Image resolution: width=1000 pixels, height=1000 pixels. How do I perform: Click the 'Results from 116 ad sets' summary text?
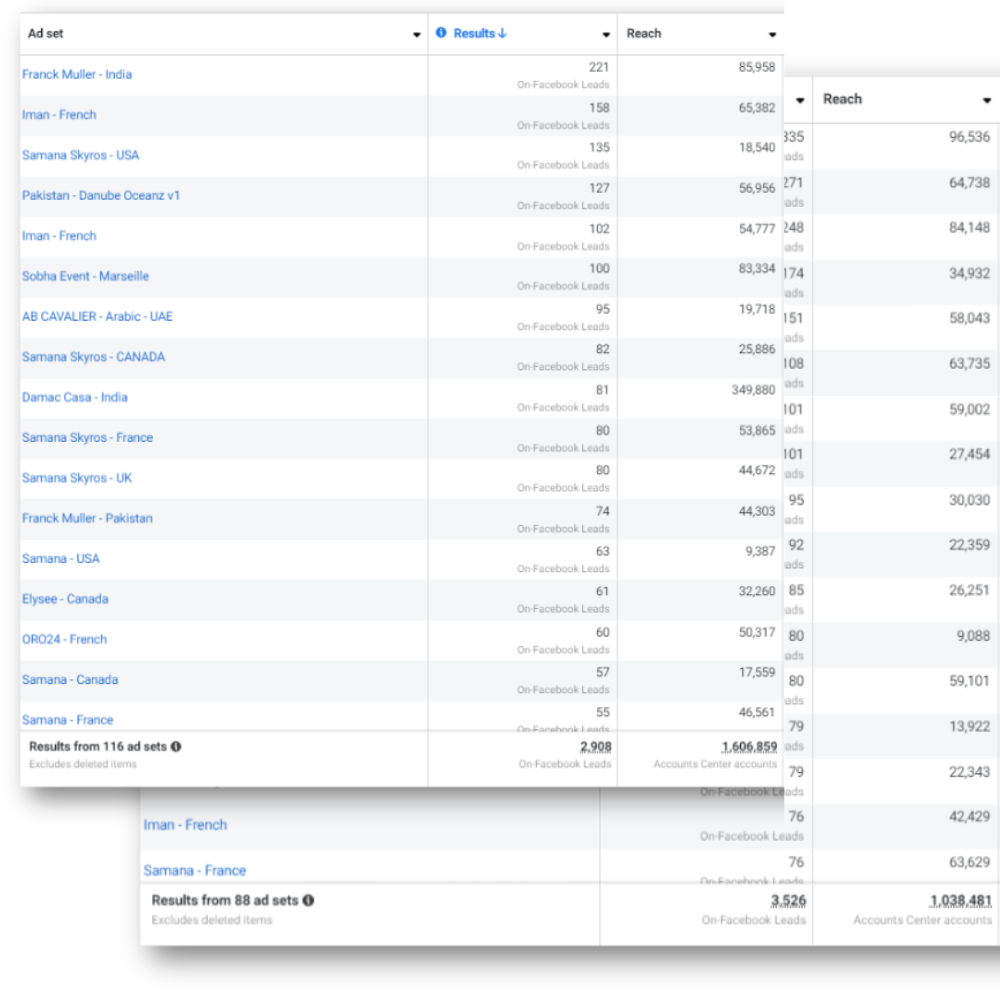(98, 746)
